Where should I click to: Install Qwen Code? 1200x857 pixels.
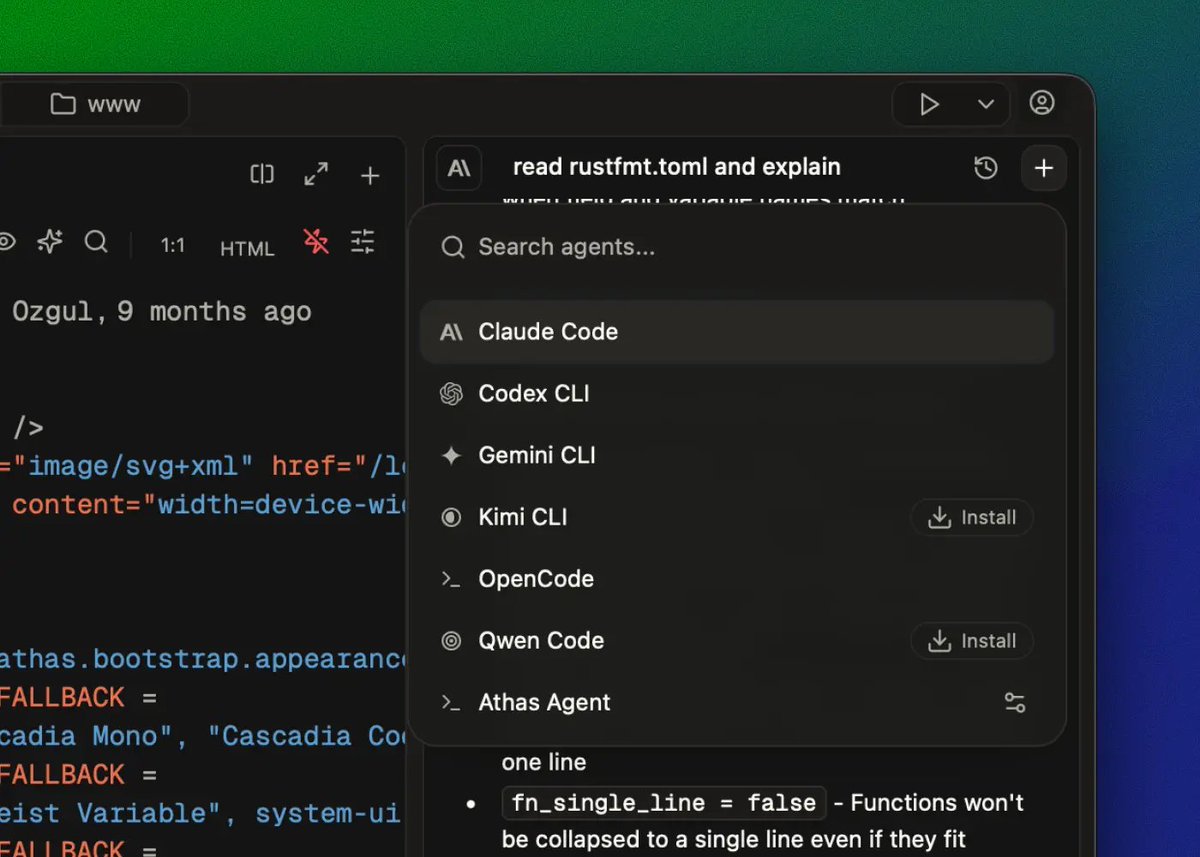click(x=972, y=641)
